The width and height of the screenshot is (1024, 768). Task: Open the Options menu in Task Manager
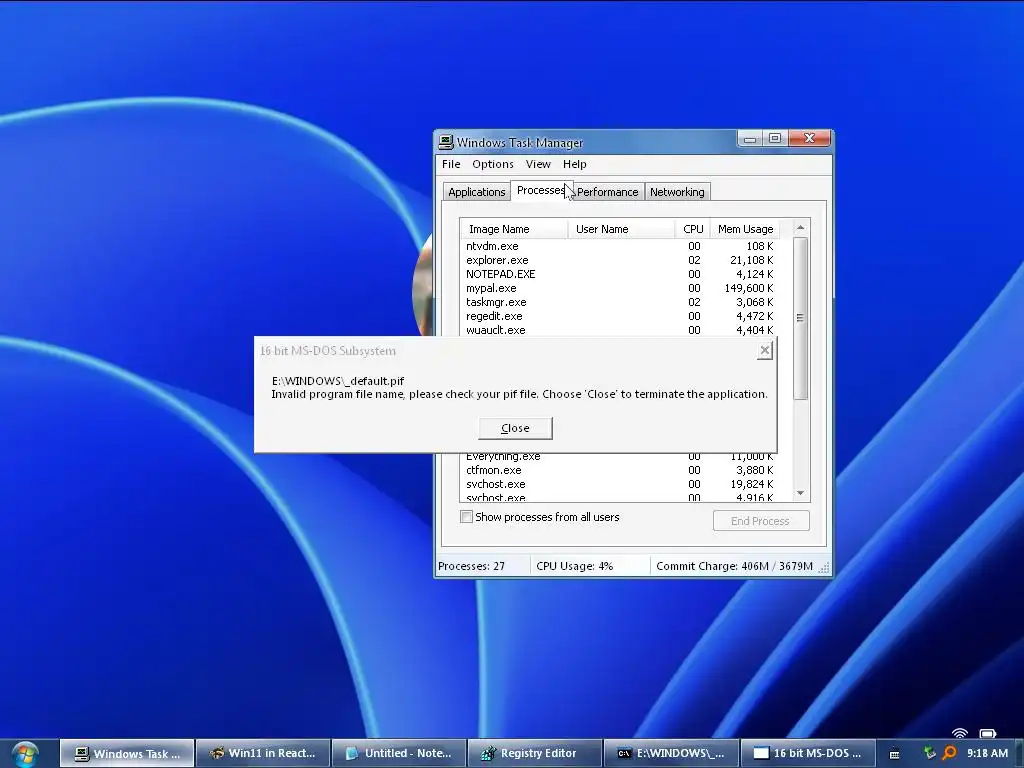tap(492, 164)
